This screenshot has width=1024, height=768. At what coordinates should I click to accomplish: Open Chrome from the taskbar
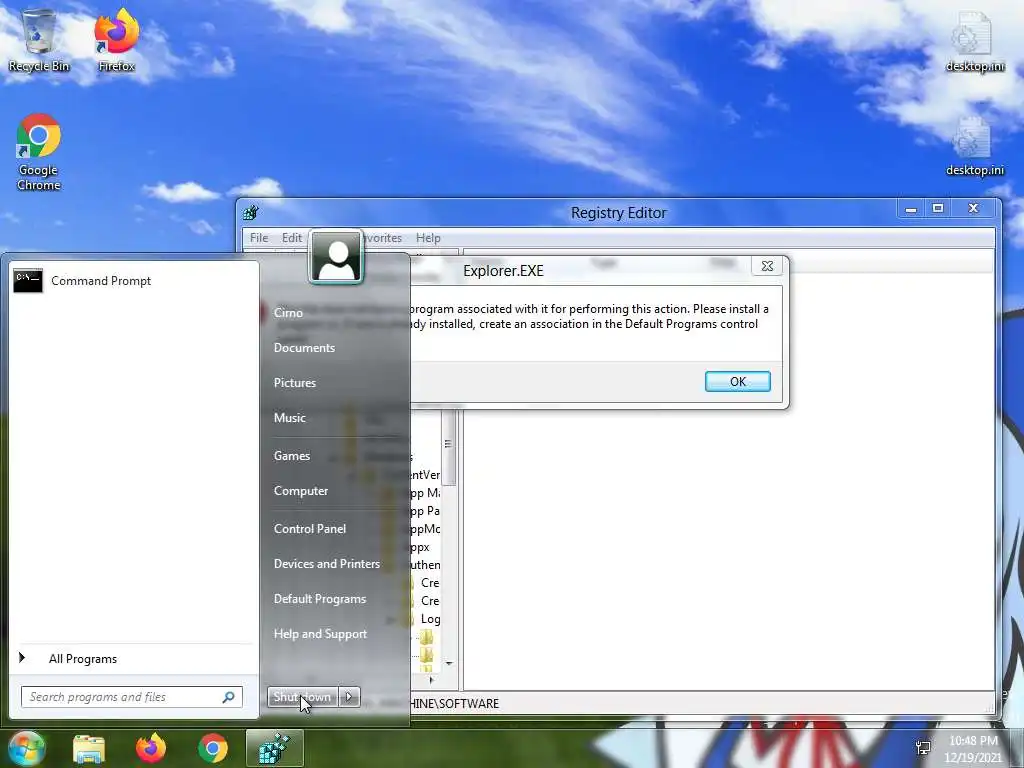pyautogui.click(x=213, y=748)
